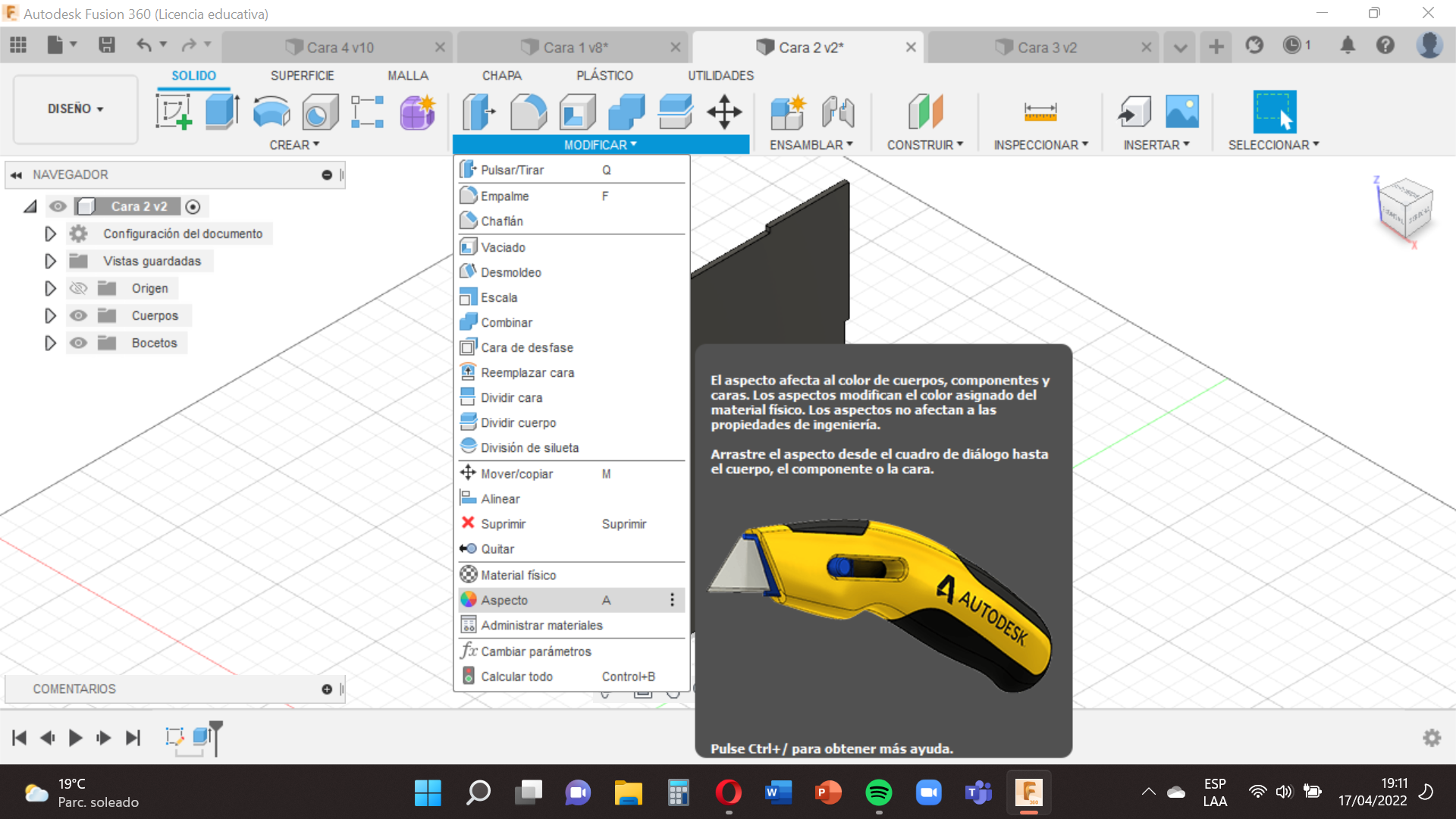
Task: Click the Rectangular Pattern tool icon
Action: click(368, 112)
